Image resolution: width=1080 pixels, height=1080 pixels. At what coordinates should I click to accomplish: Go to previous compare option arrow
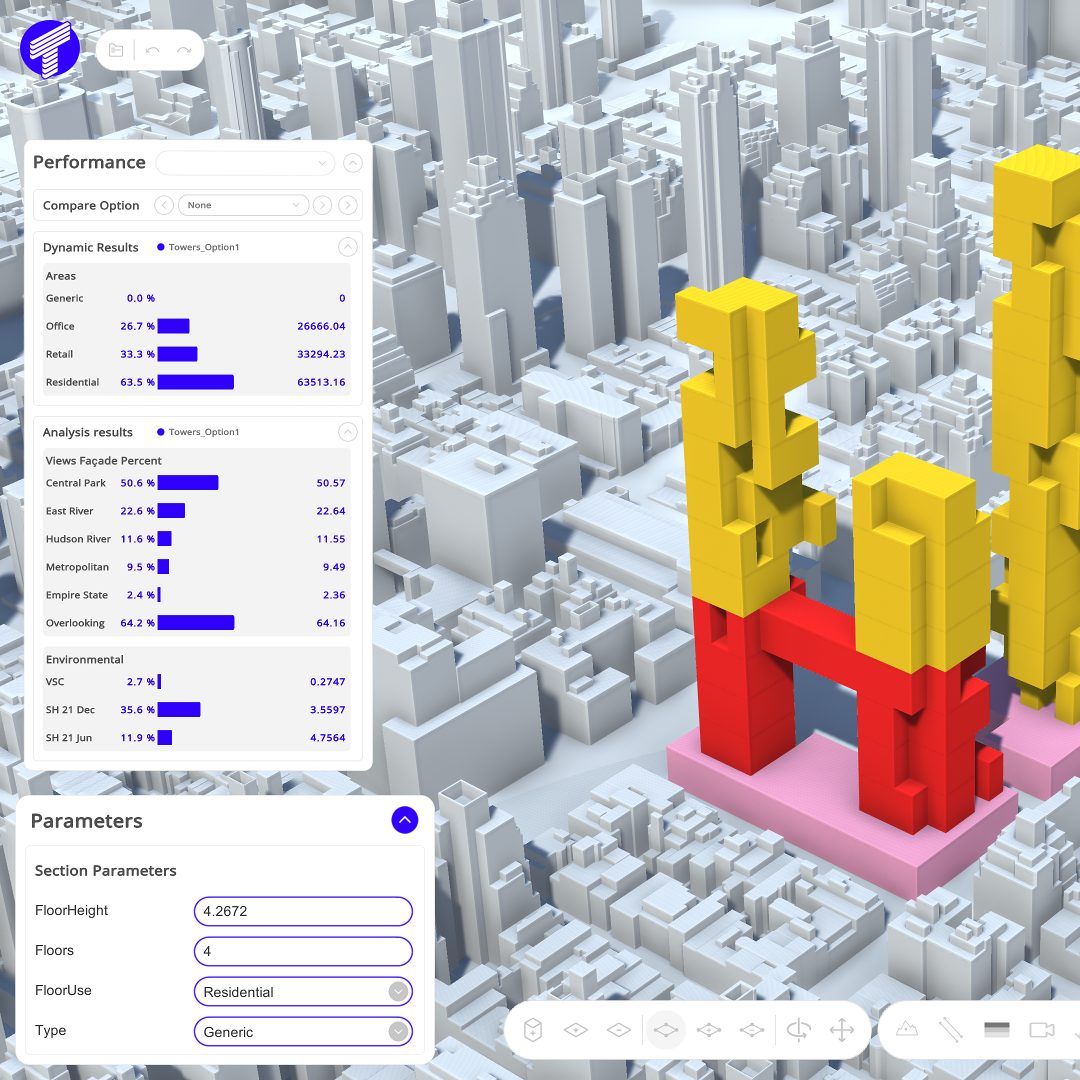tap(164, 205)
